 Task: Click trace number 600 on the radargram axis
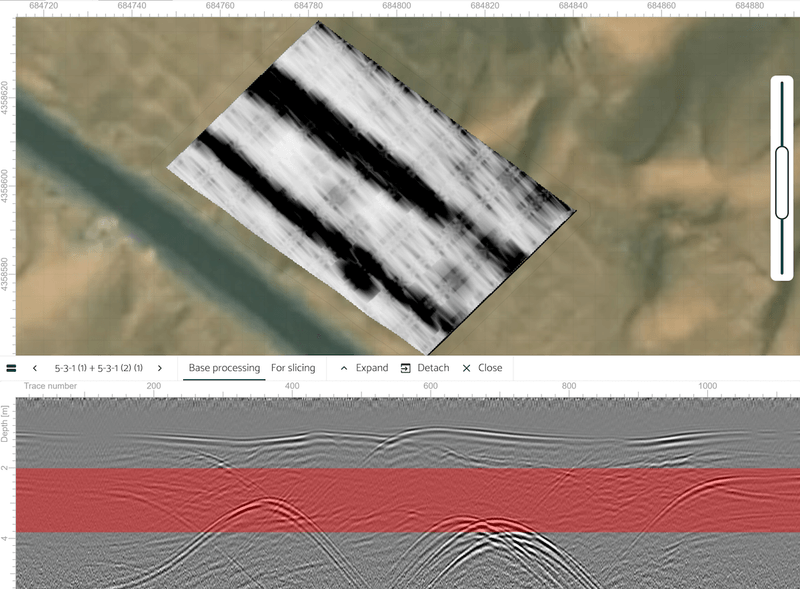coord(431,386)
